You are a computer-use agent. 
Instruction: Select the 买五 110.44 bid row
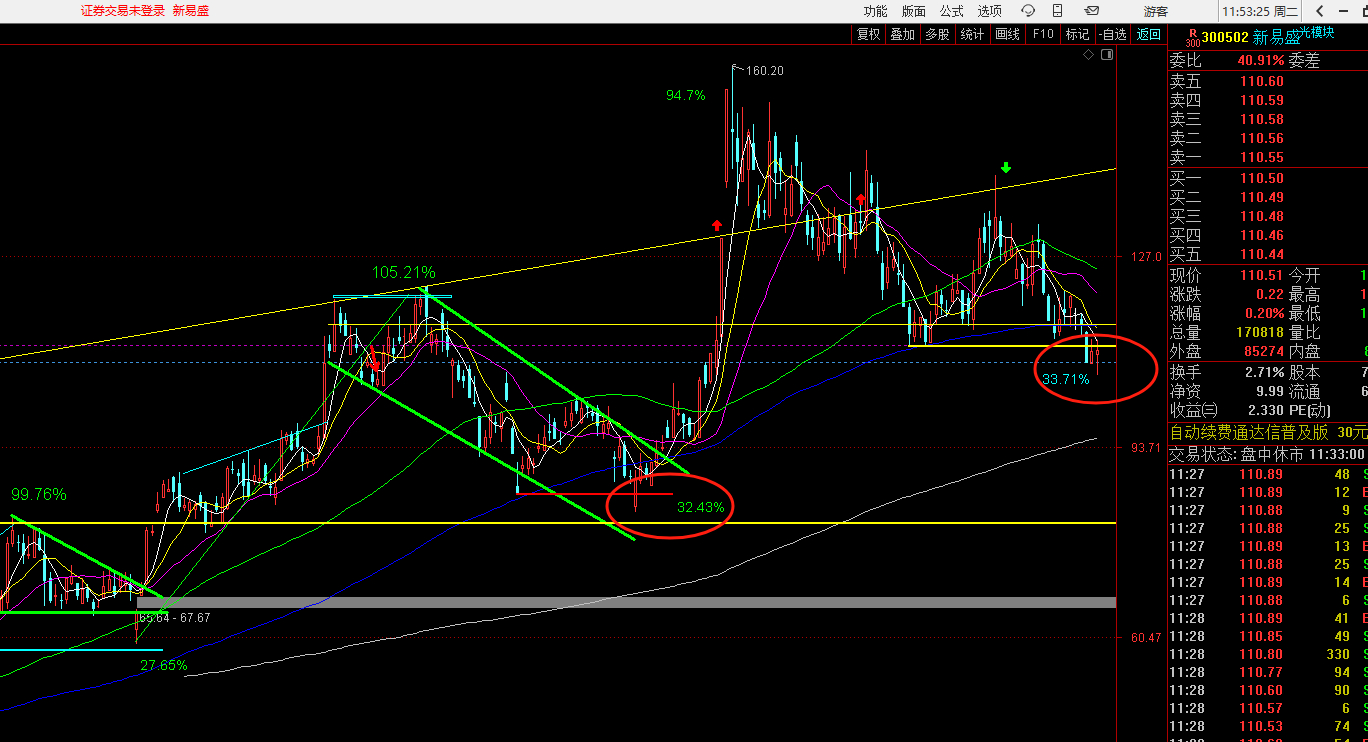point(1268,255)
